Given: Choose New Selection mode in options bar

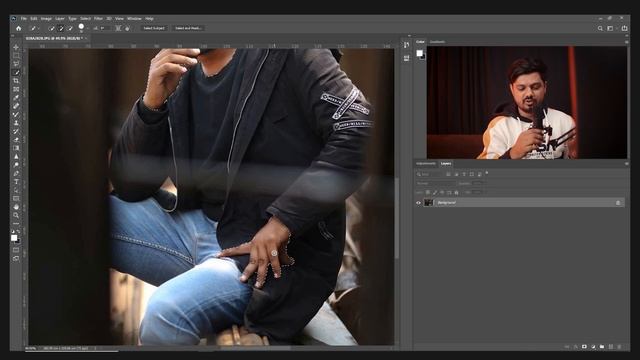Looking at the screenshot, I should [51, 28].
